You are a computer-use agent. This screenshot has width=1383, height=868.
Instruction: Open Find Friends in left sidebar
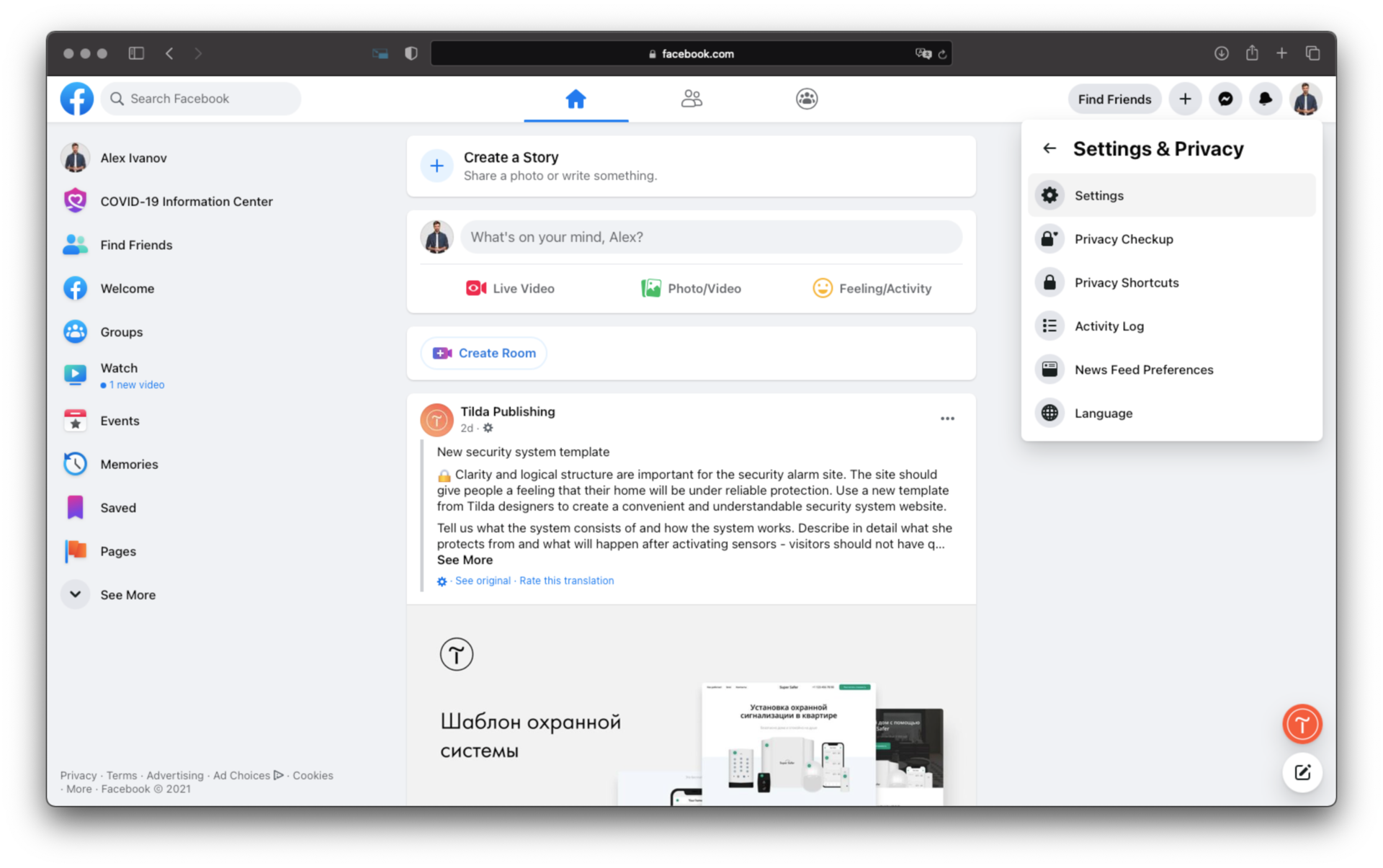click(x=117, y=245)
